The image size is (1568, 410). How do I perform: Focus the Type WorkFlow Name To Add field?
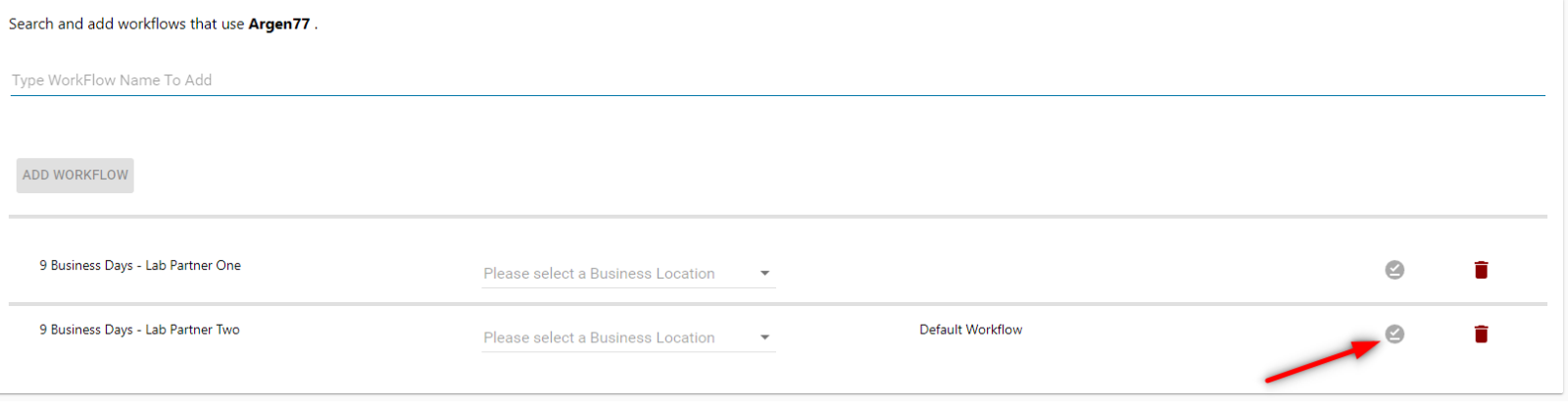(x=777, y=80)
